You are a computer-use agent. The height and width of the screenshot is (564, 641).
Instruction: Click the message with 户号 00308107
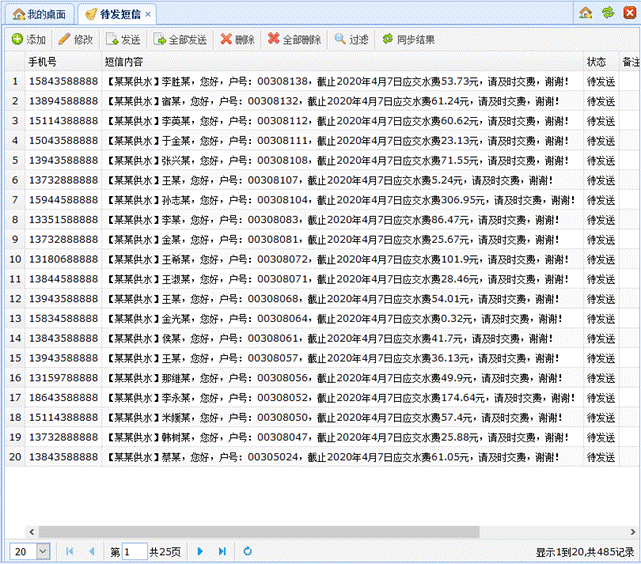tap(329, 180)
